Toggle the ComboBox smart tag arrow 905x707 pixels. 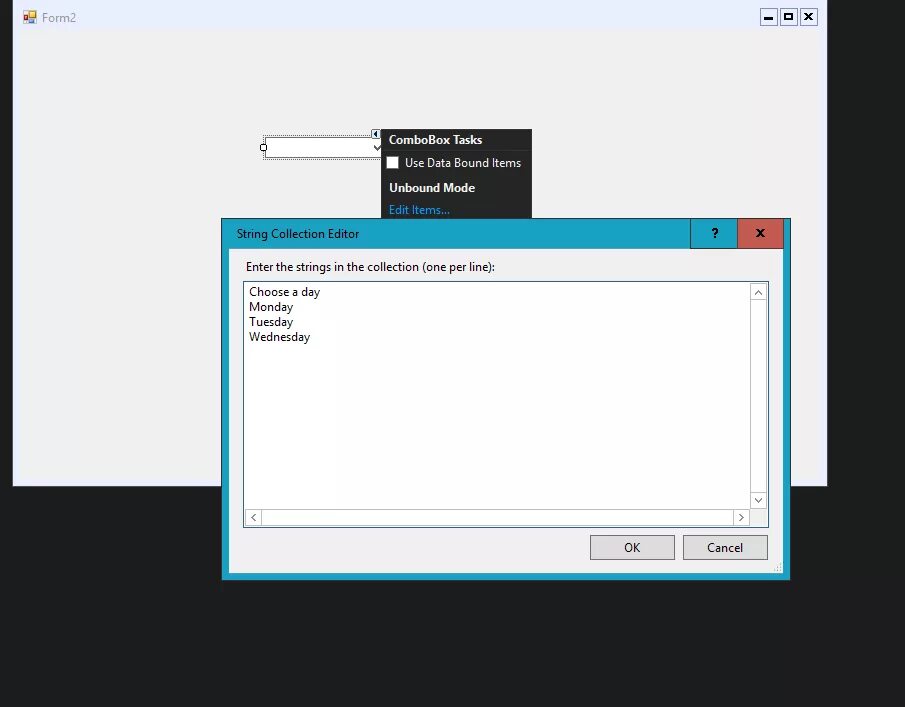[376, 134]
